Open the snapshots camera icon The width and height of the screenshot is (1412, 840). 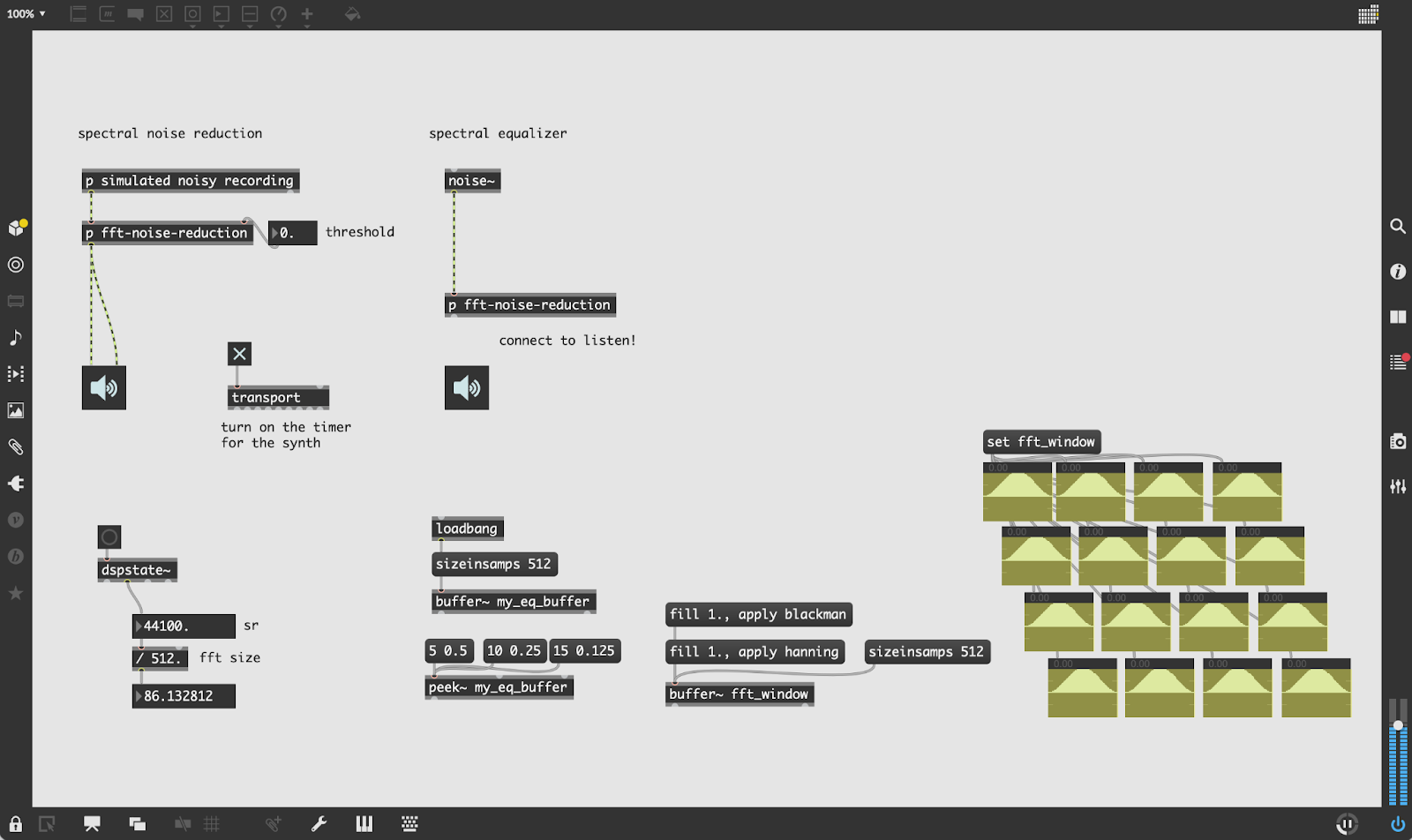(x=1398, y=441)
